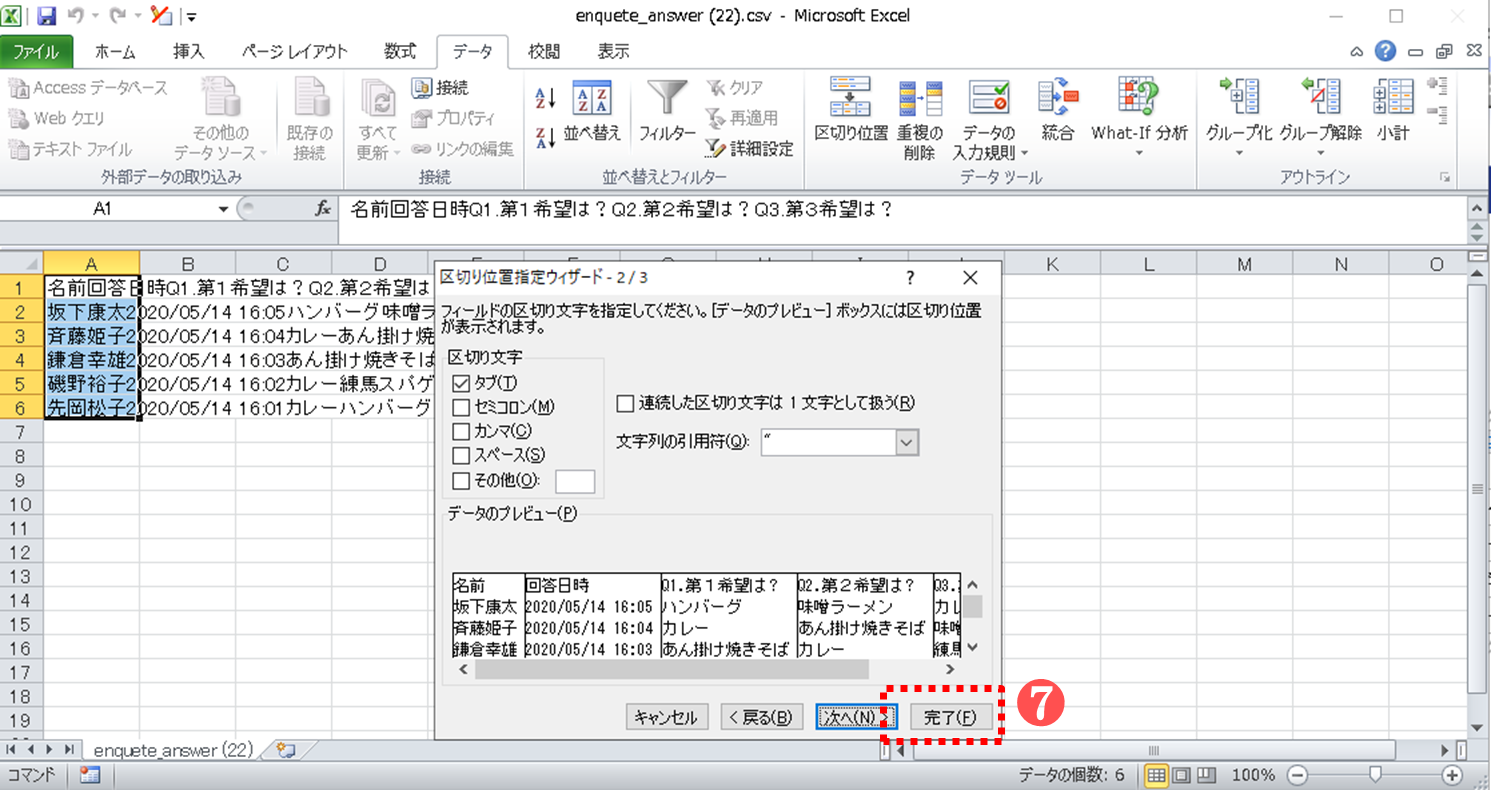This screenshot has width=1491, height=790.
Task: Click the Text to Columns (区切り位置) icon
Action: [x=850, y=98]
